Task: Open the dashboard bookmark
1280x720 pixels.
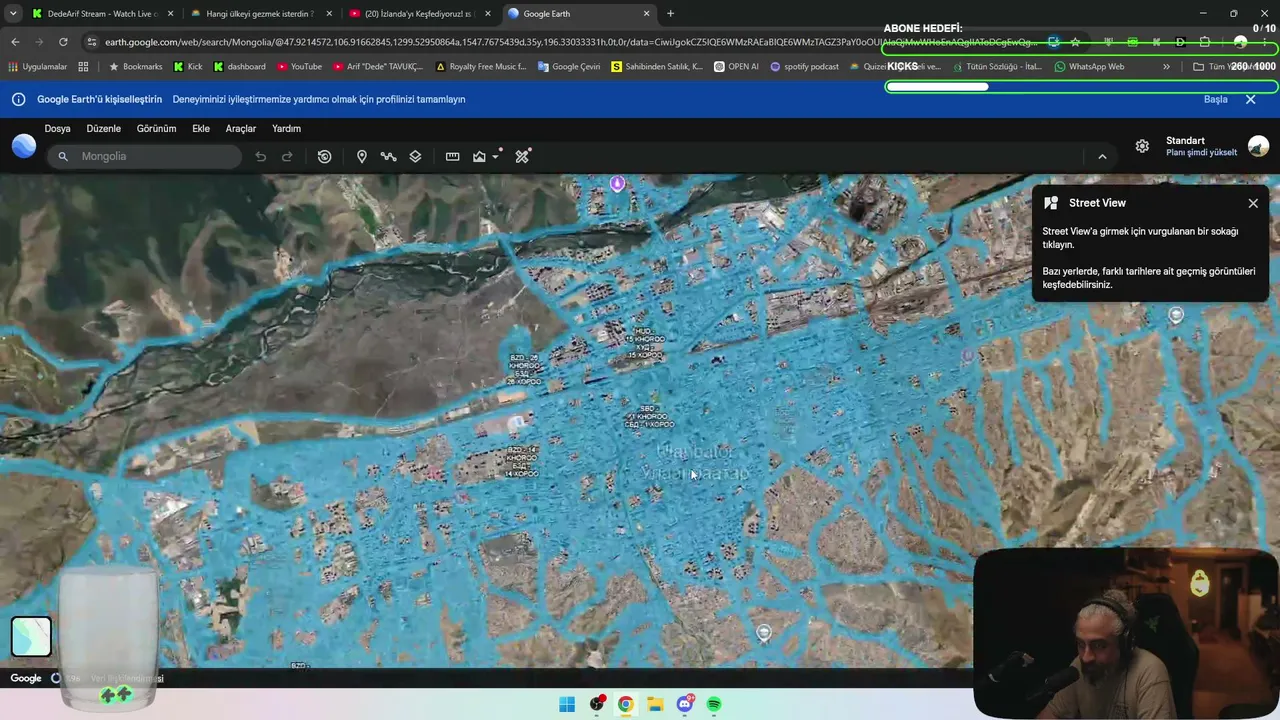Action: 239,67
